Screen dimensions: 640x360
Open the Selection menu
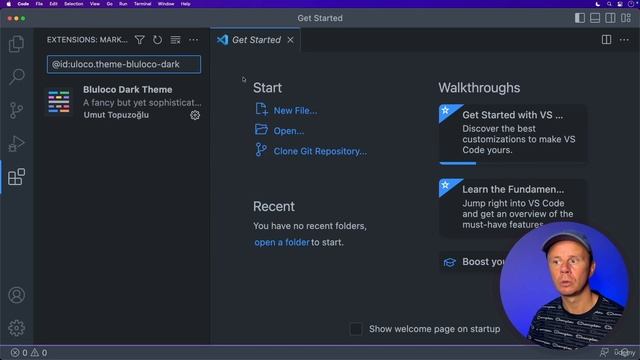coord(73,4)
